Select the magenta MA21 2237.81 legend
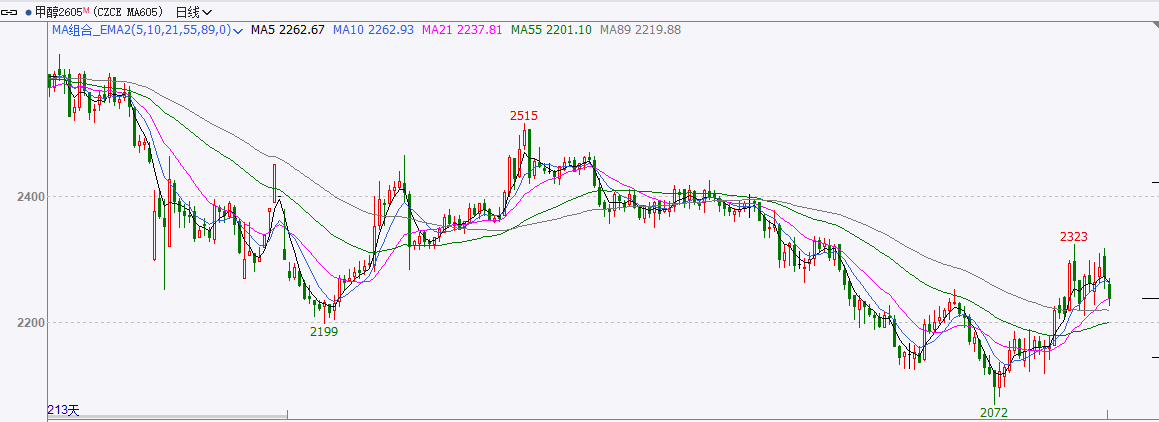Viewport: 1159px width, 422px height. [462, 31]
